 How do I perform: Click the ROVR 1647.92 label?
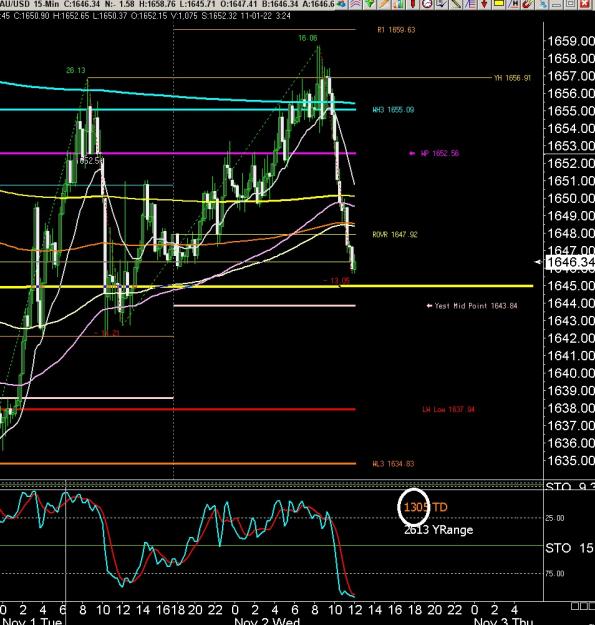tap(395, 234)
